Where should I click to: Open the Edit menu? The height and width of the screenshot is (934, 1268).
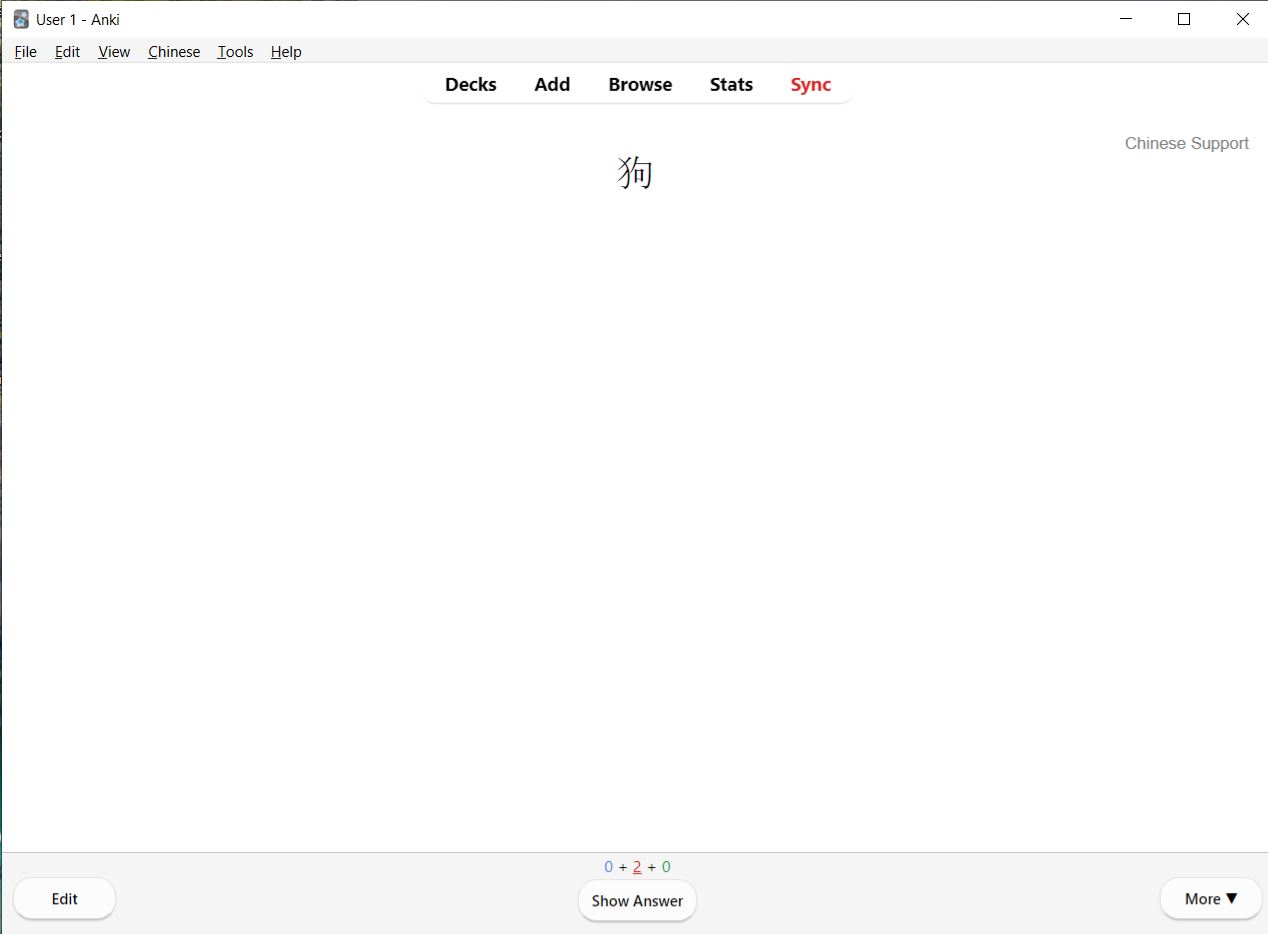pyautogui.click(x=67, y=52)
